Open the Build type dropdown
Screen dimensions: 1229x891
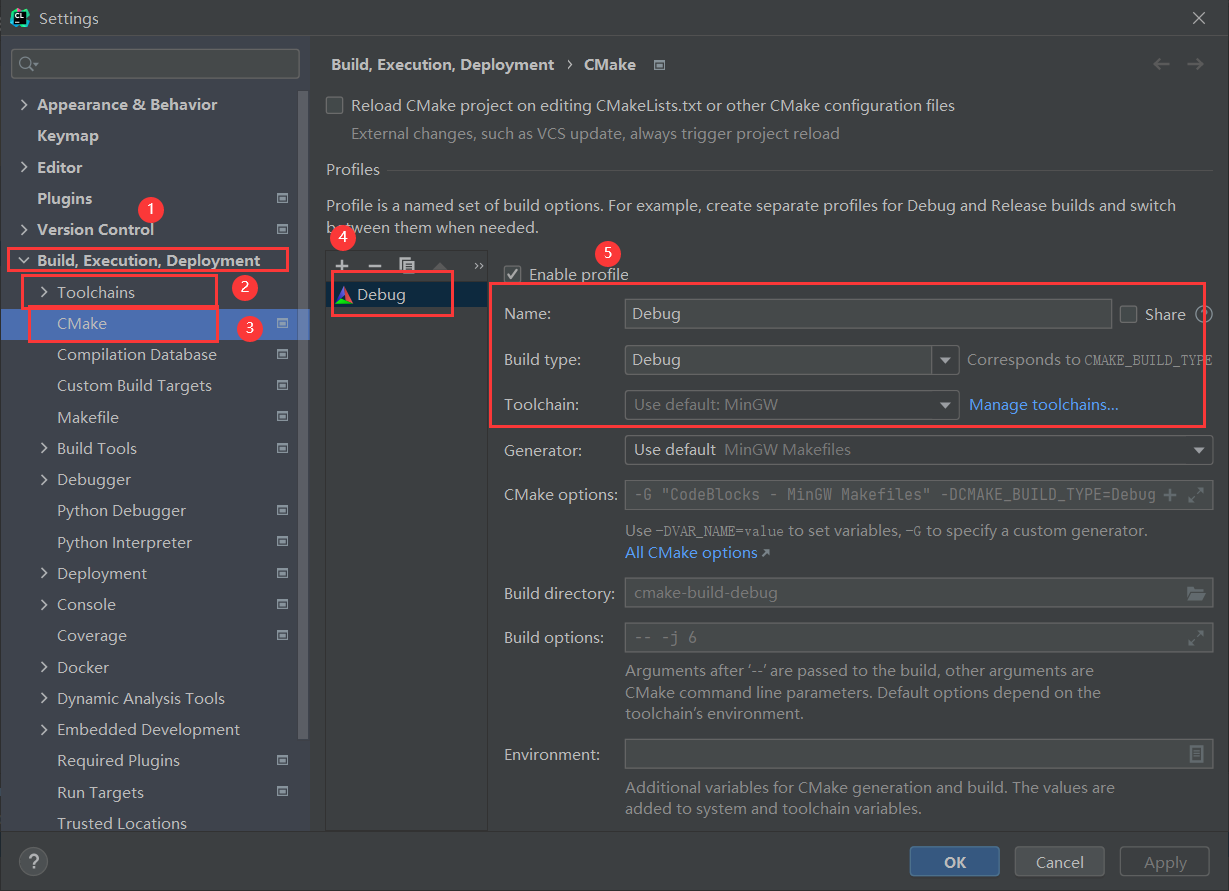pyautogui.click(x=945, y=359)
